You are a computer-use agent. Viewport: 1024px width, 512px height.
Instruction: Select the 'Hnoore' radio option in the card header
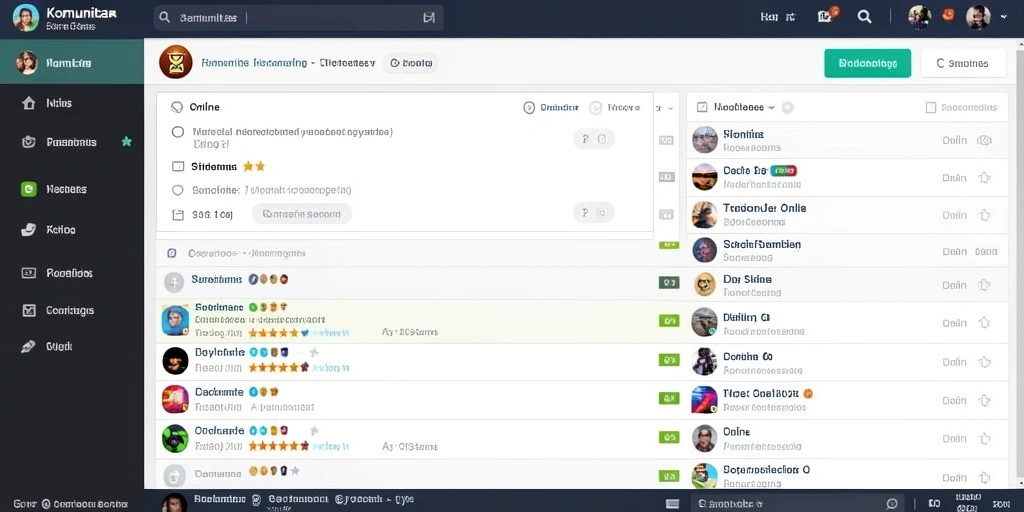tap(595, 108)
